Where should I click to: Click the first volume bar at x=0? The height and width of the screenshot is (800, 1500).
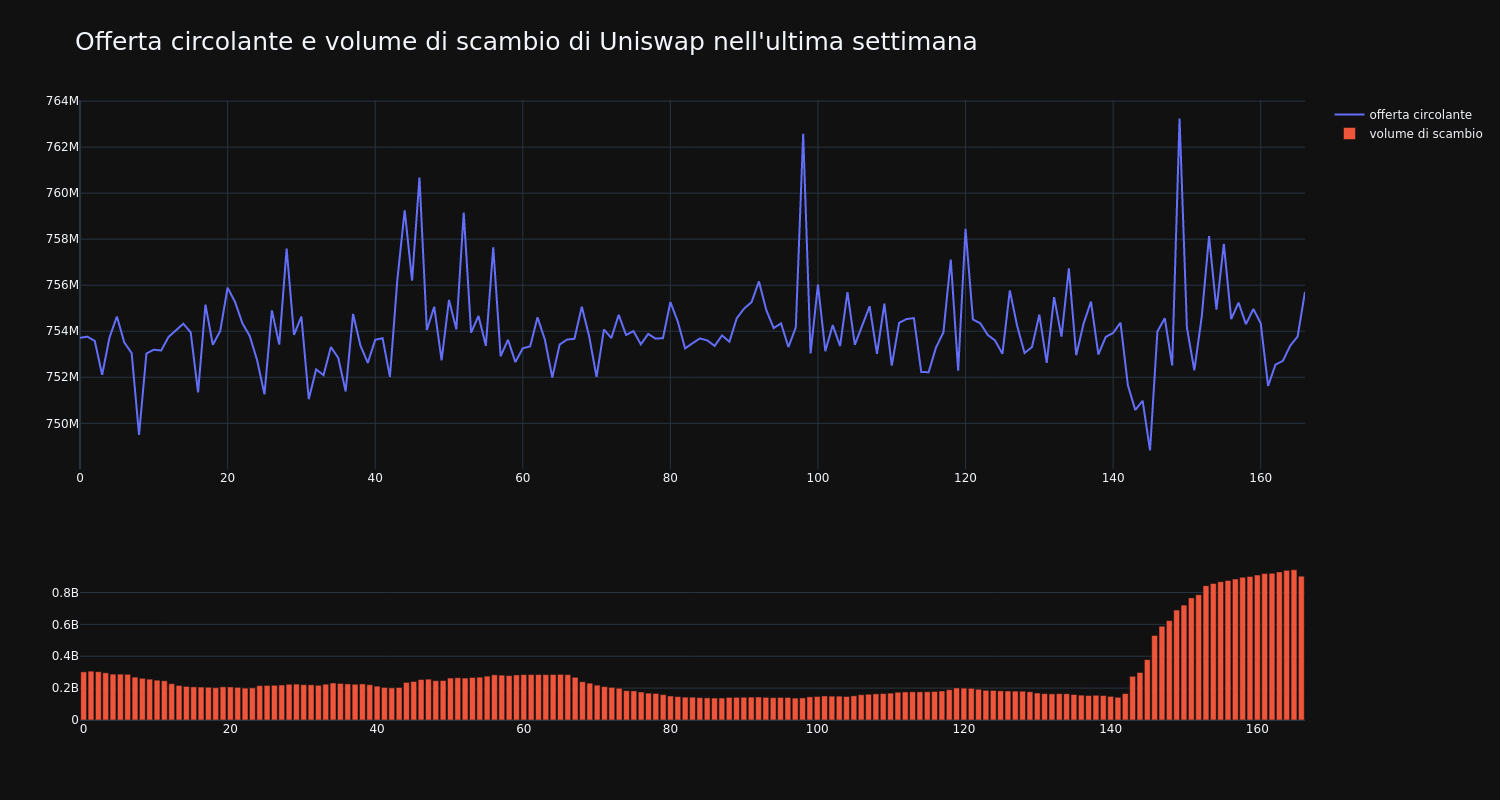(83, 696)
